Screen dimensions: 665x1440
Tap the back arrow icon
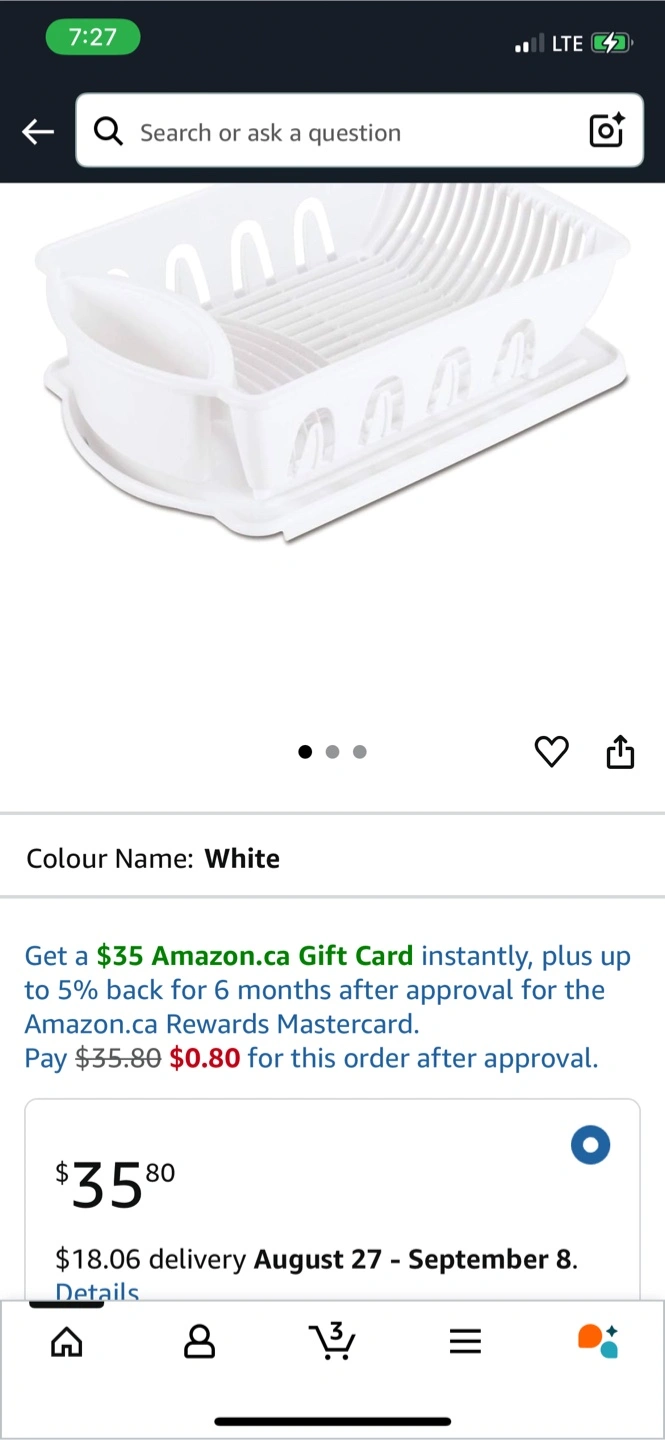pyautogui.click(x=38, y=132)
